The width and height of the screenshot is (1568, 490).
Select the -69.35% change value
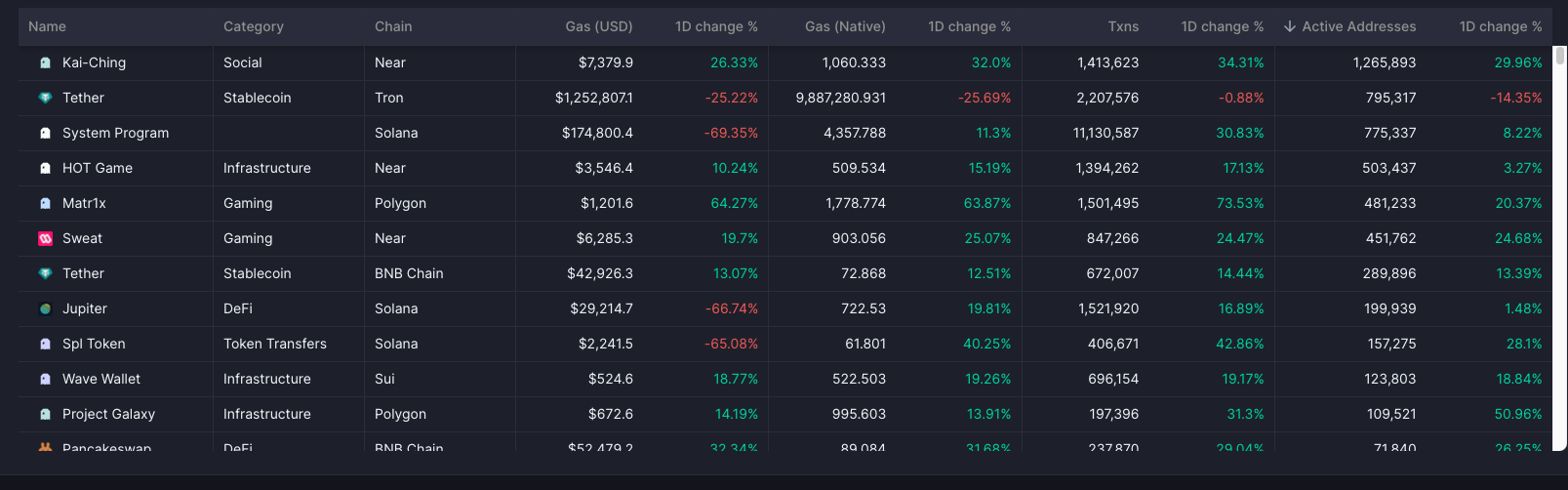(x=731, y=133)
